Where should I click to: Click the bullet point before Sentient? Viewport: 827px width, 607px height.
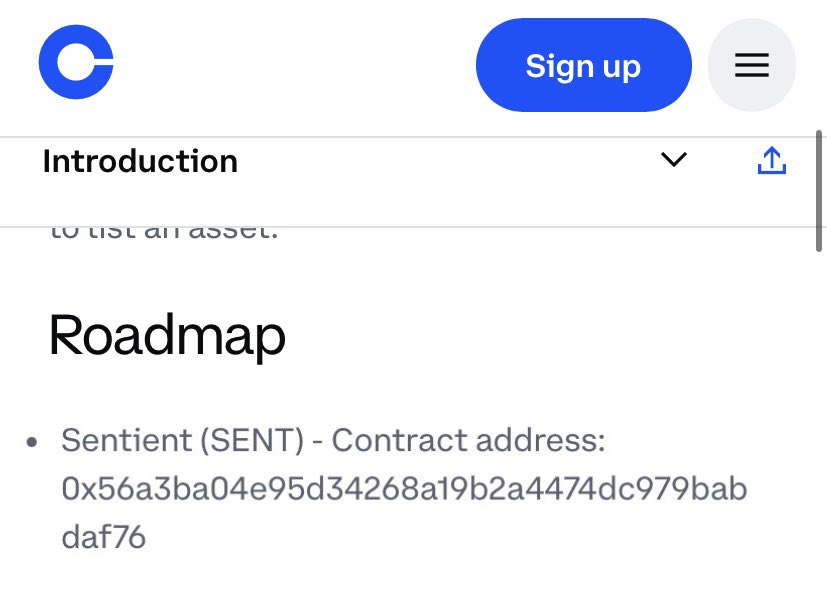tap(34, 441)
